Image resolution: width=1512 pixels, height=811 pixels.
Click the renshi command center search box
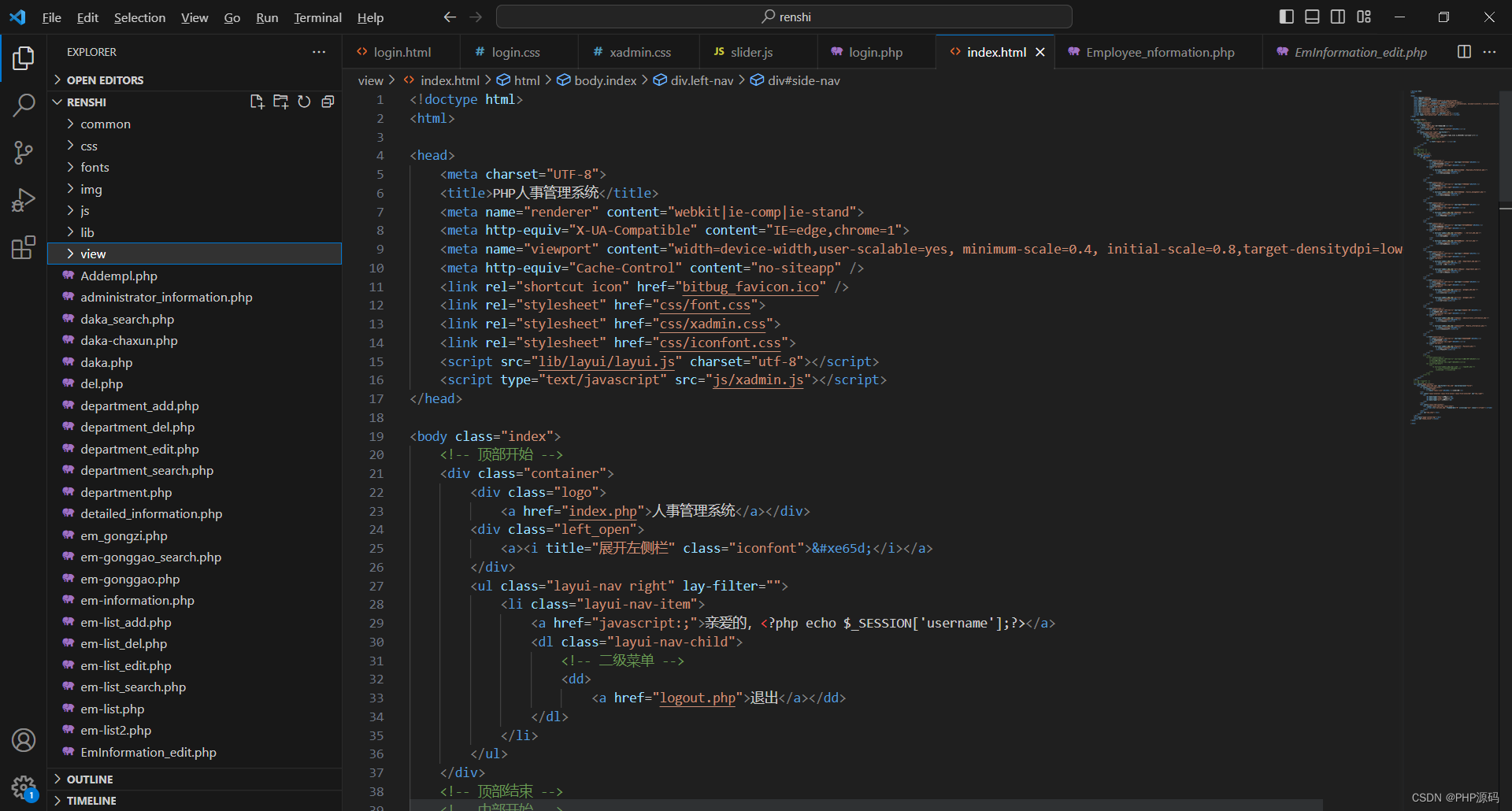pos(784,17)
